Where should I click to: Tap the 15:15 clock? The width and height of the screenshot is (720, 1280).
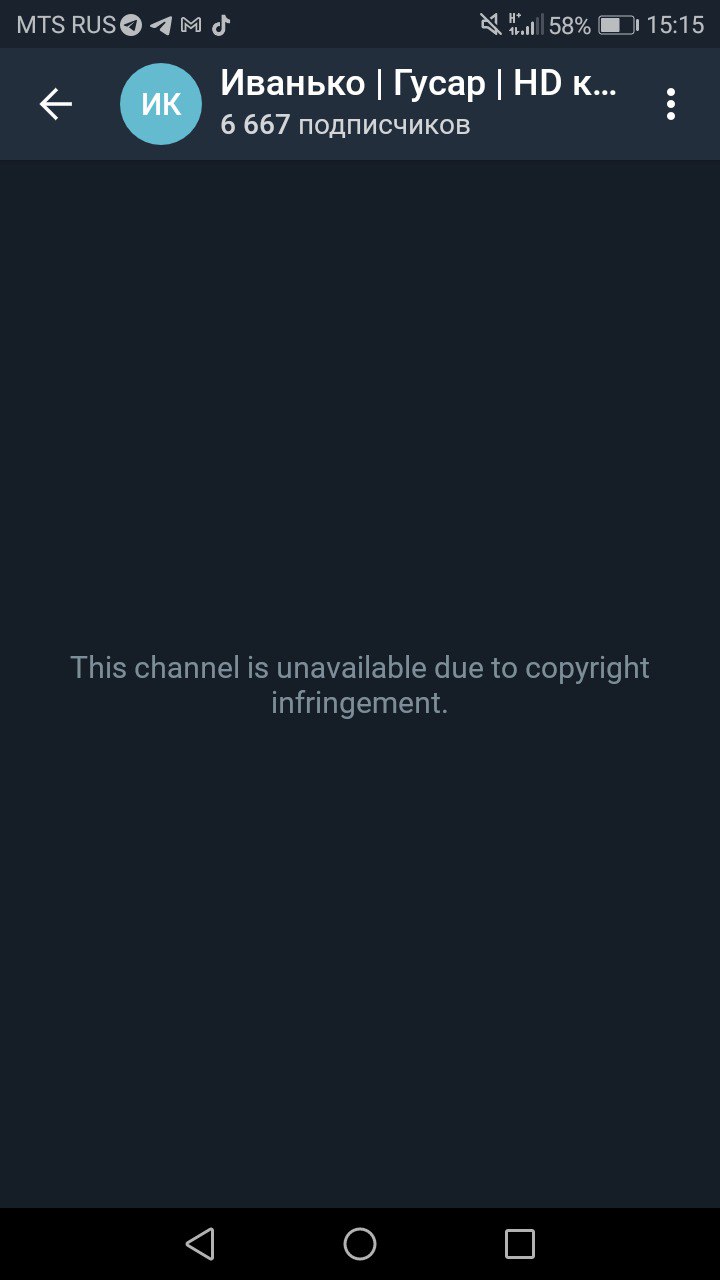pyautogui.click(x=675, y=26)
